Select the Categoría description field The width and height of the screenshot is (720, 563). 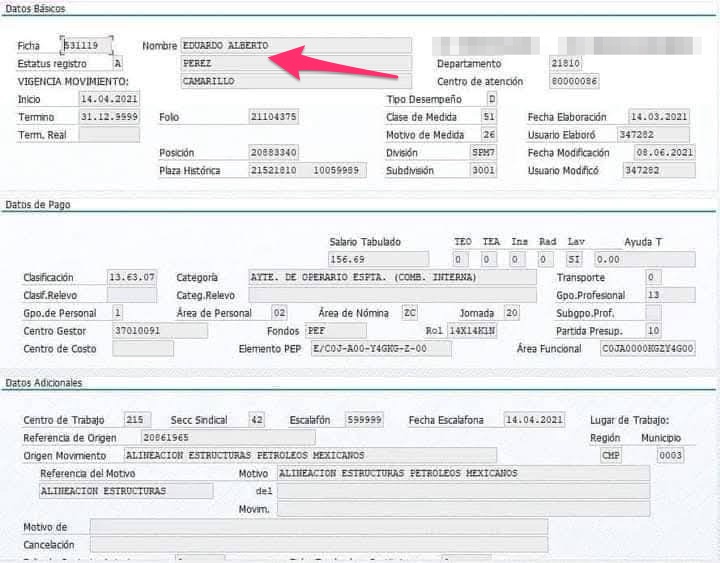391,277
